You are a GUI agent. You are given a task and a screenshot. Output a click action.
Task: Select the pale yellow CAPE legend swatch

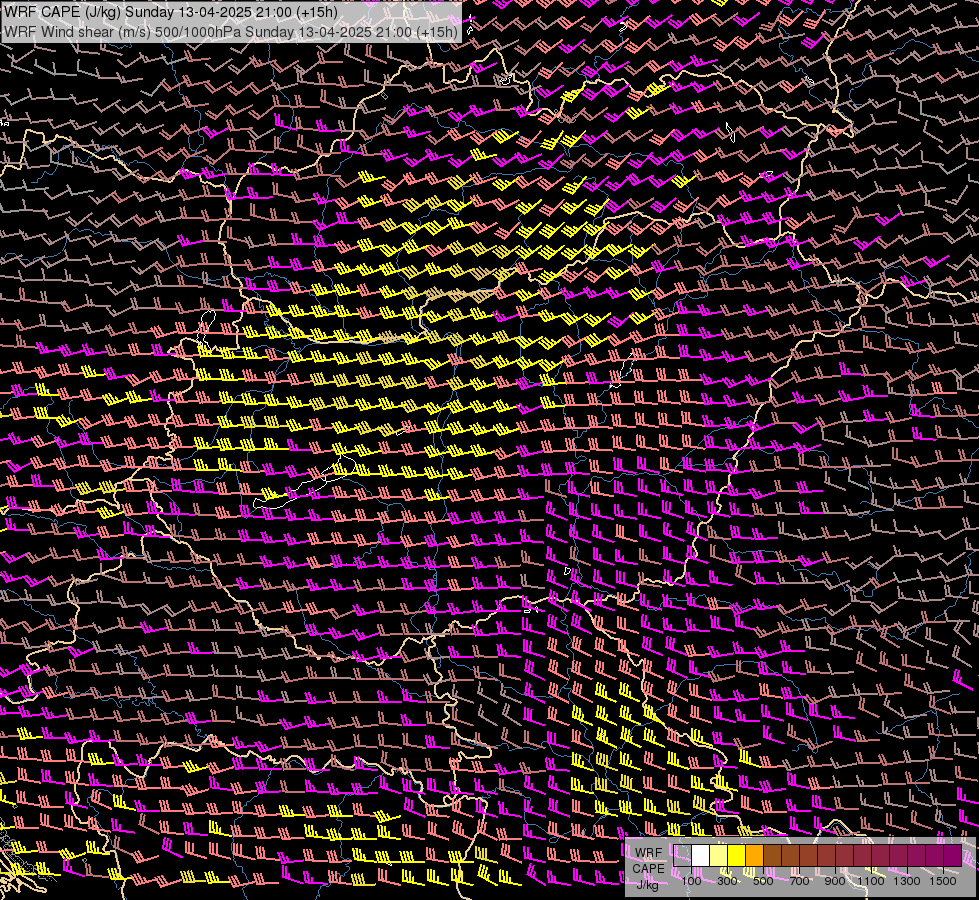pos(719,855)
